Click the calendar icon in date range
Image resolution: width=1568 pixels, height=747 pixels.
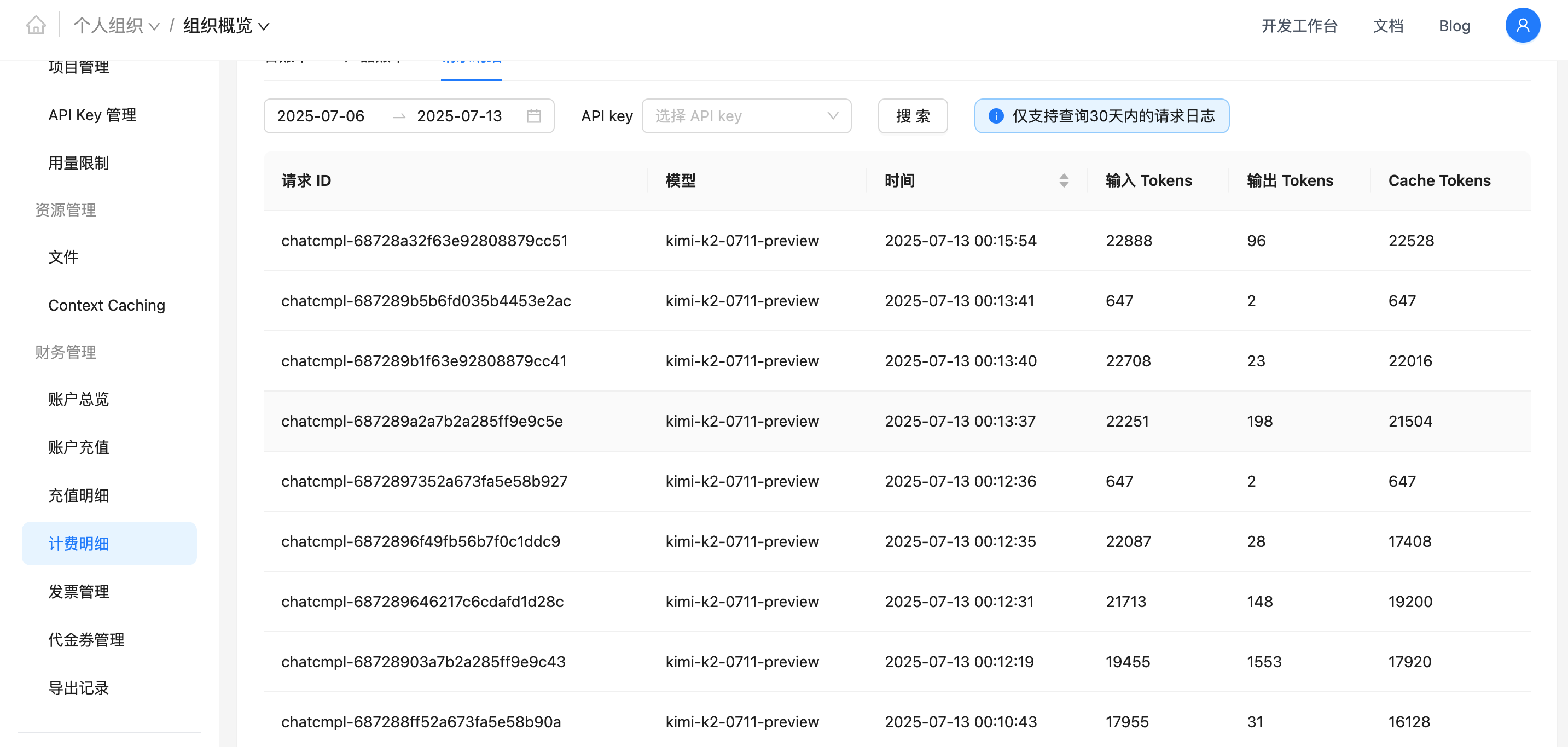(533, 115)
